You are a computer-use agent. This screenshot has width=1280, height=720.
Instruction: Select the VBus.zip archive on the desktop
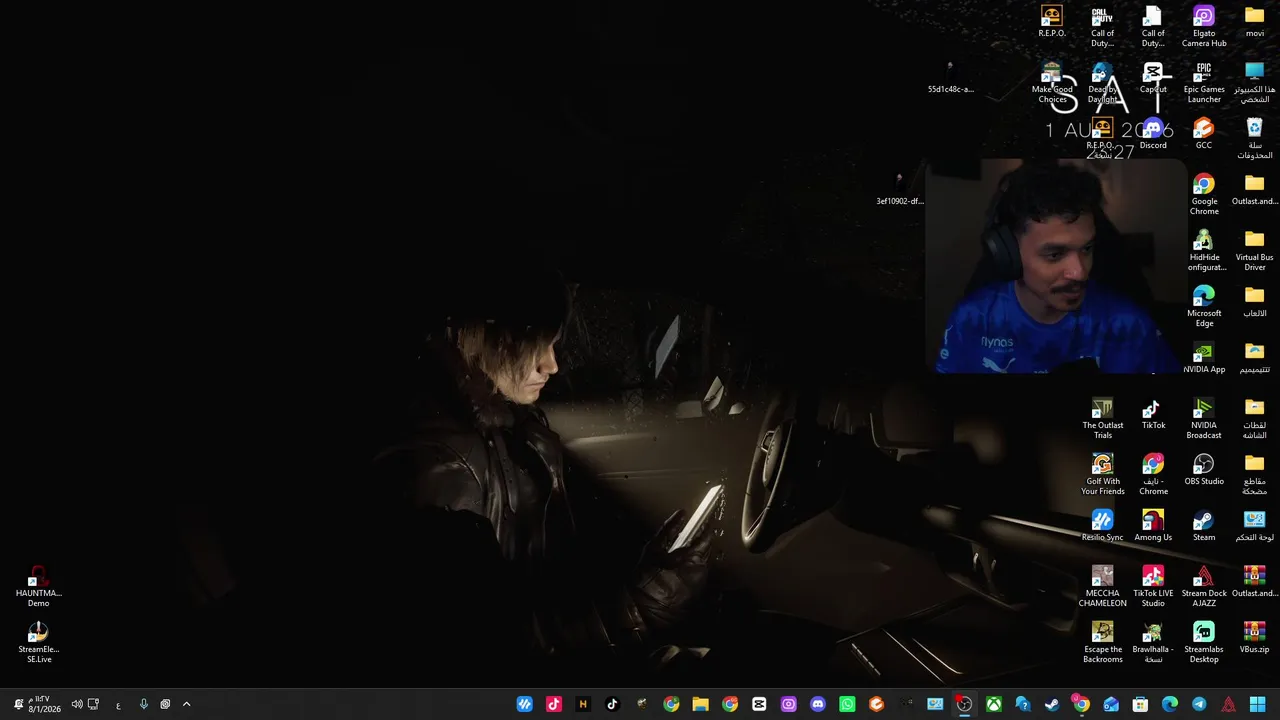pos(1255,638)
